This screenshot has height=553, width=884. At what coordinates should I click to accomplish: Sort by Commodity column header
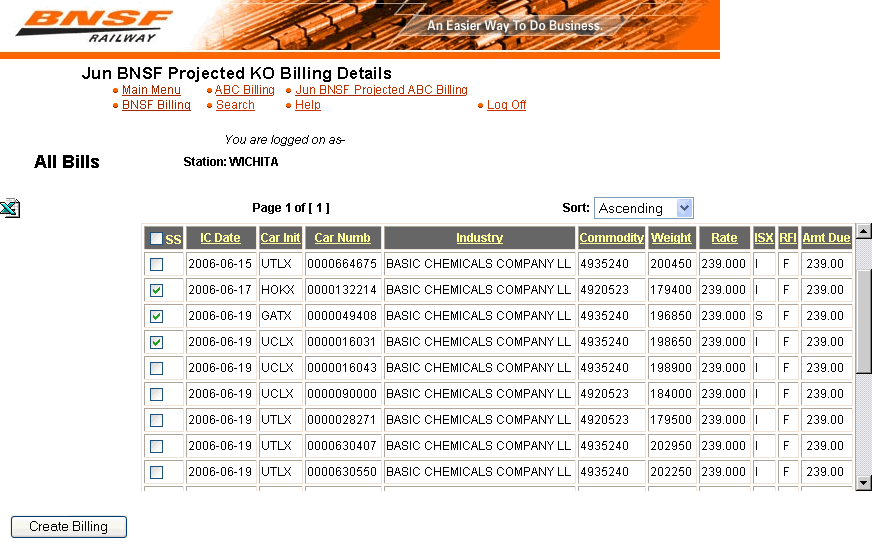pos(611,238)
